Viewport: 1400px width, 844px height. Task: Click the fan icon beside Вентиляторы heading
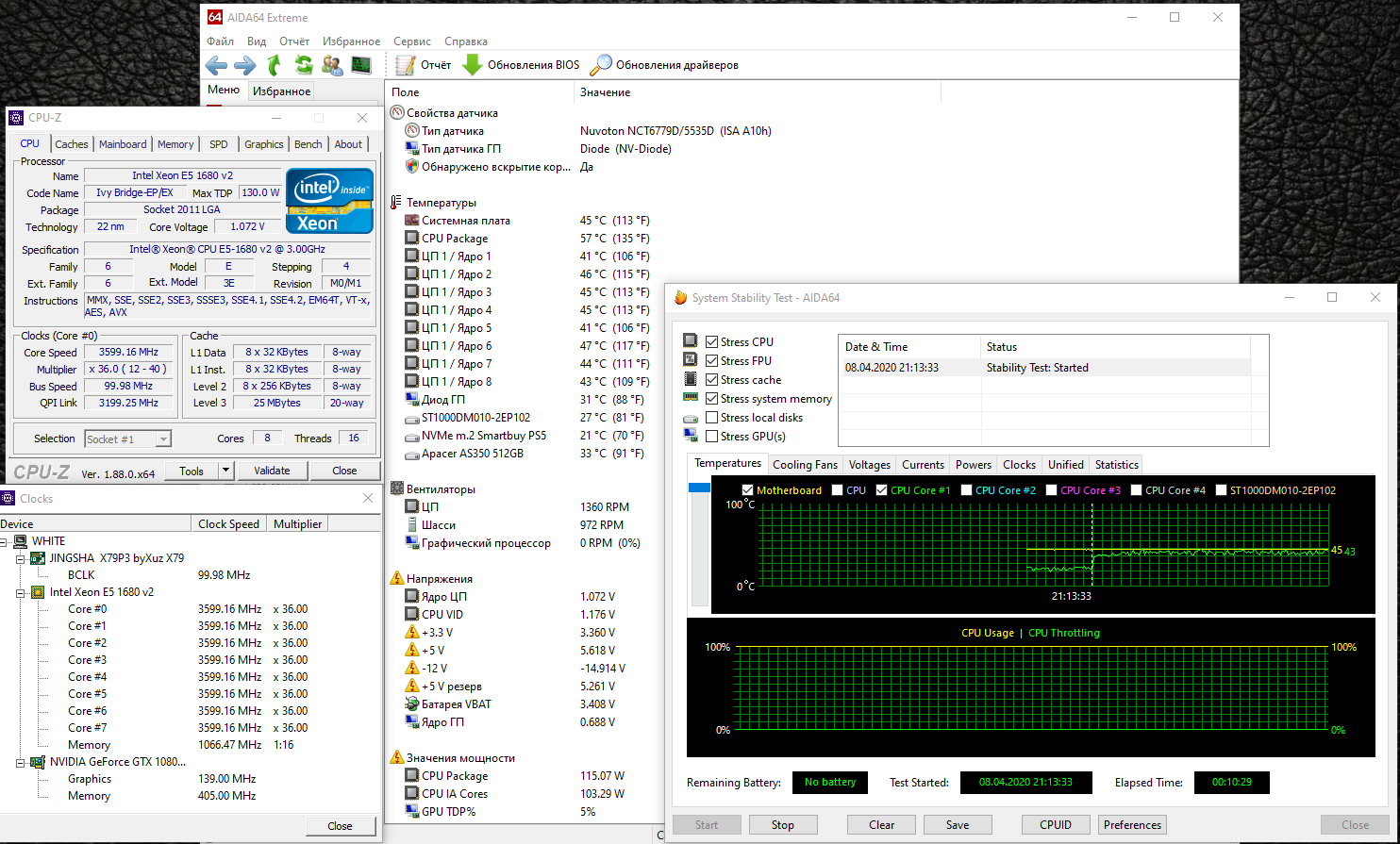pyautogui.click(x=397, y=489)
